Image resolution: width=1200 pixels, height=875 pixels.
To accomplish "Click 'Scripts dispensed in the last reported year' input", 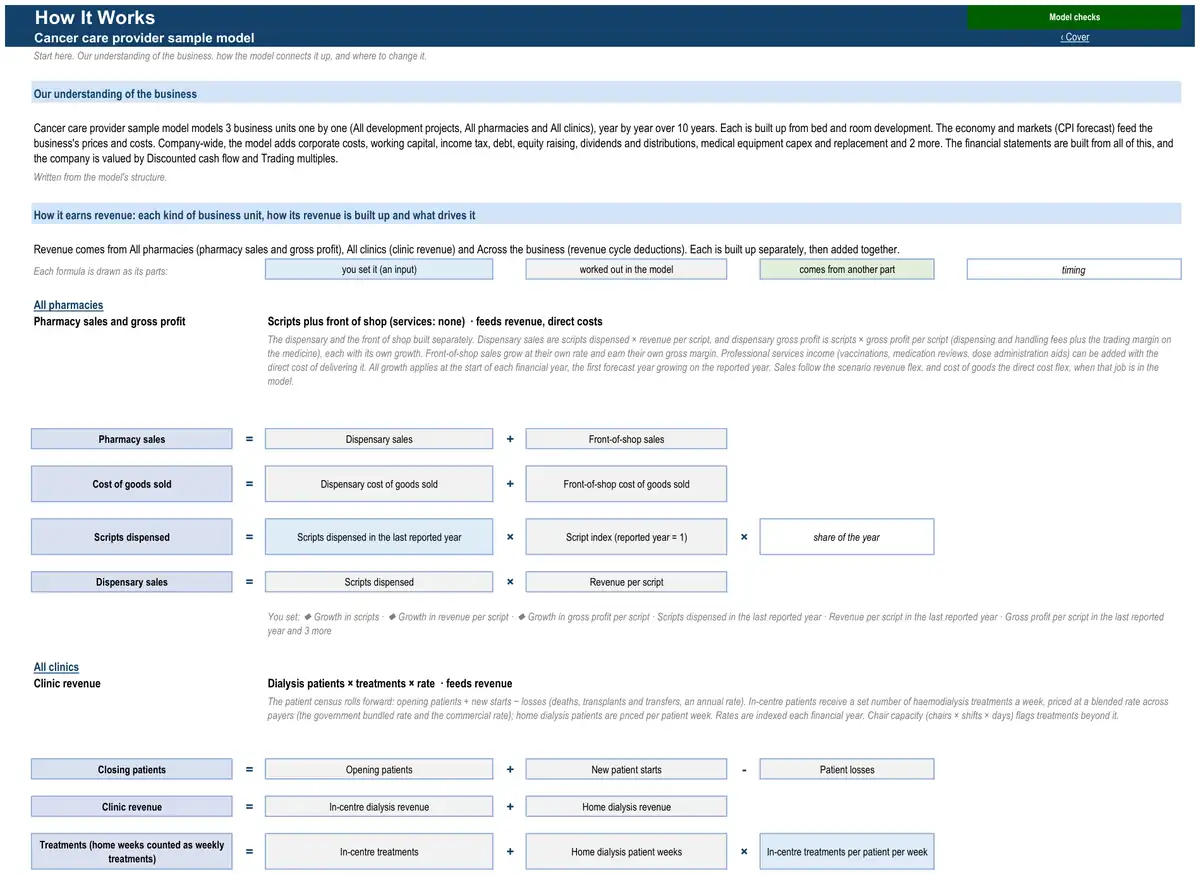I will pyautogui.click(x=379, y=537).
